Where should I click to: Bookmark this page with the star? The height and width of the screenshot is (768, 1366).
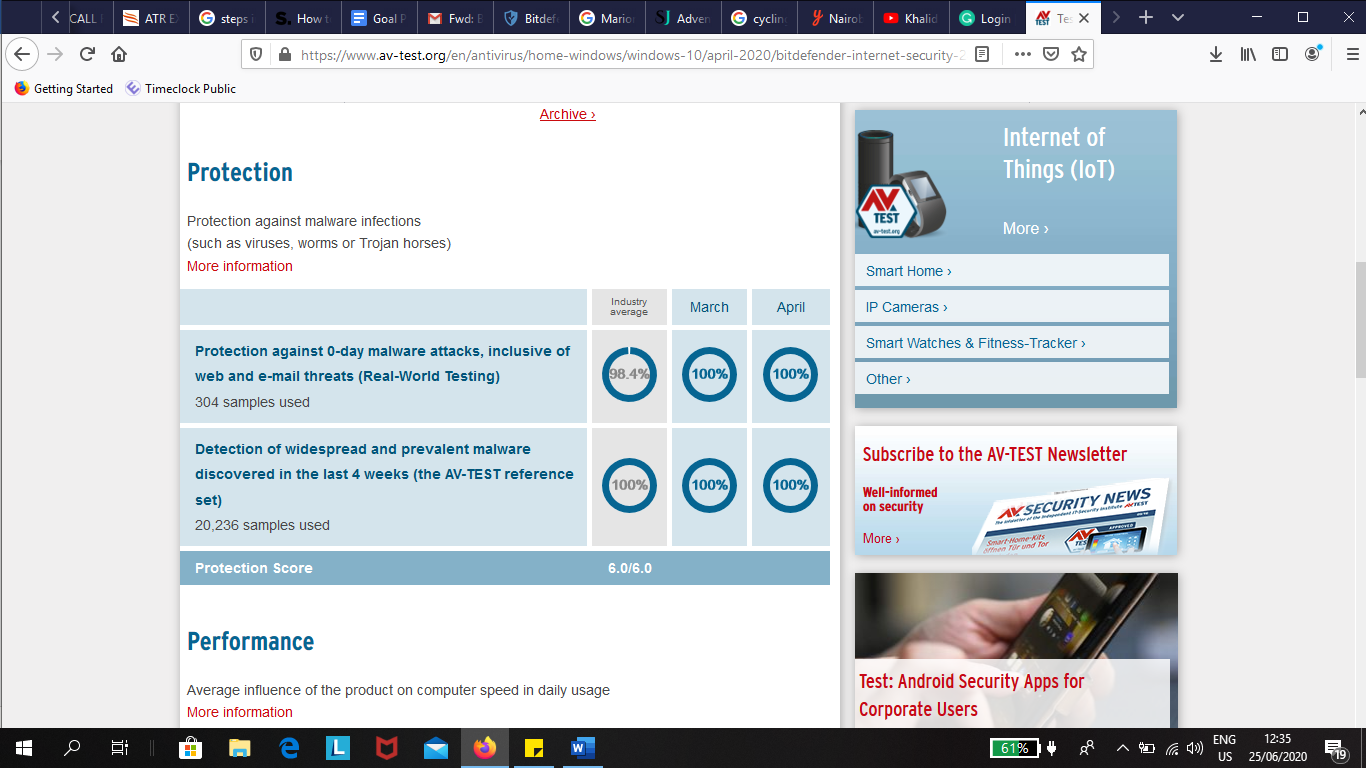(1079, 55)
